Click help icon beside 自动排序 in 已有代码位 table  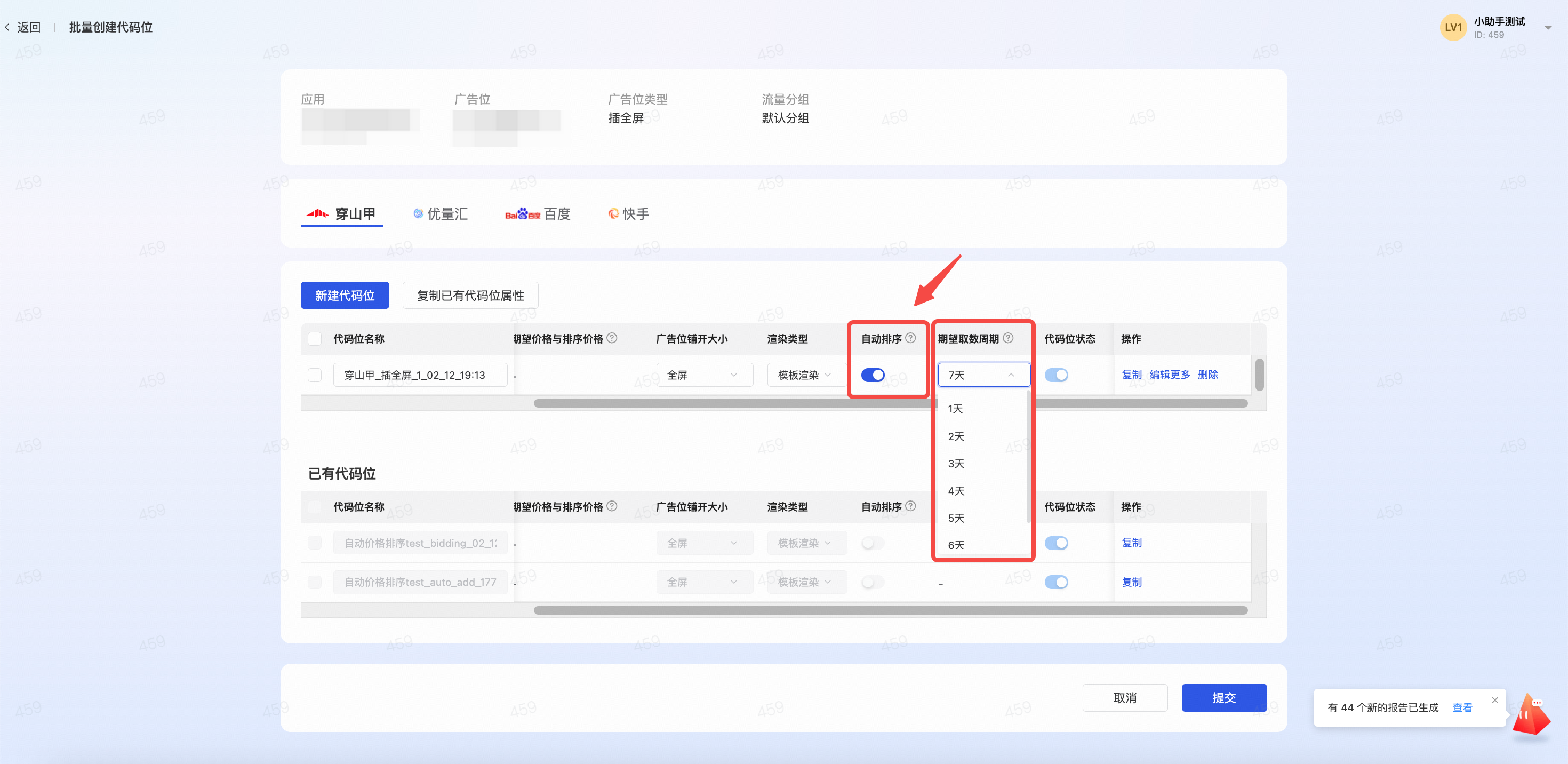[910, 506]
